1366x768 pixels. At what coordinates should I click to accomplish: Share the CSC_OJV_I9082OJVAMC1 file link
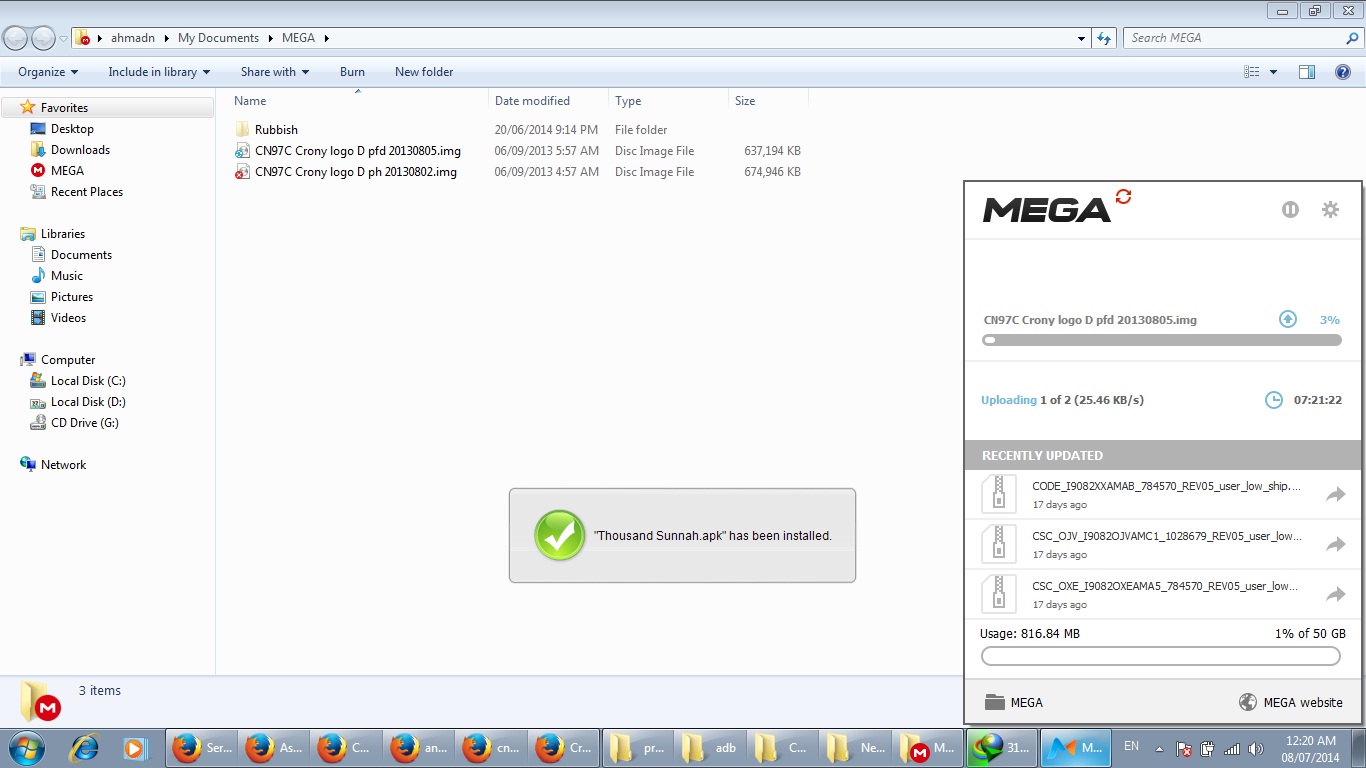(x=1336, y=544)
